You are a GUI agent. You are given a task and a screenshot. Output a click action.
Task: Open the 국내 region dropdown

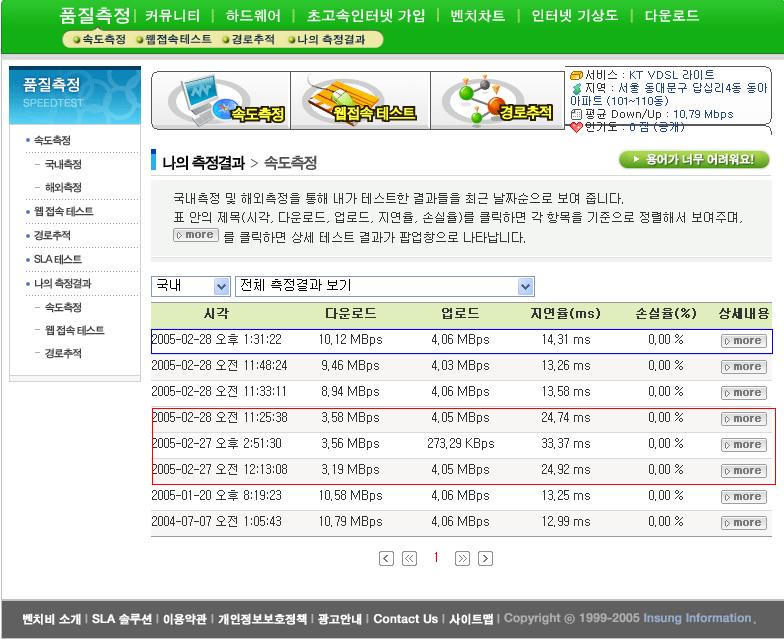191,287
